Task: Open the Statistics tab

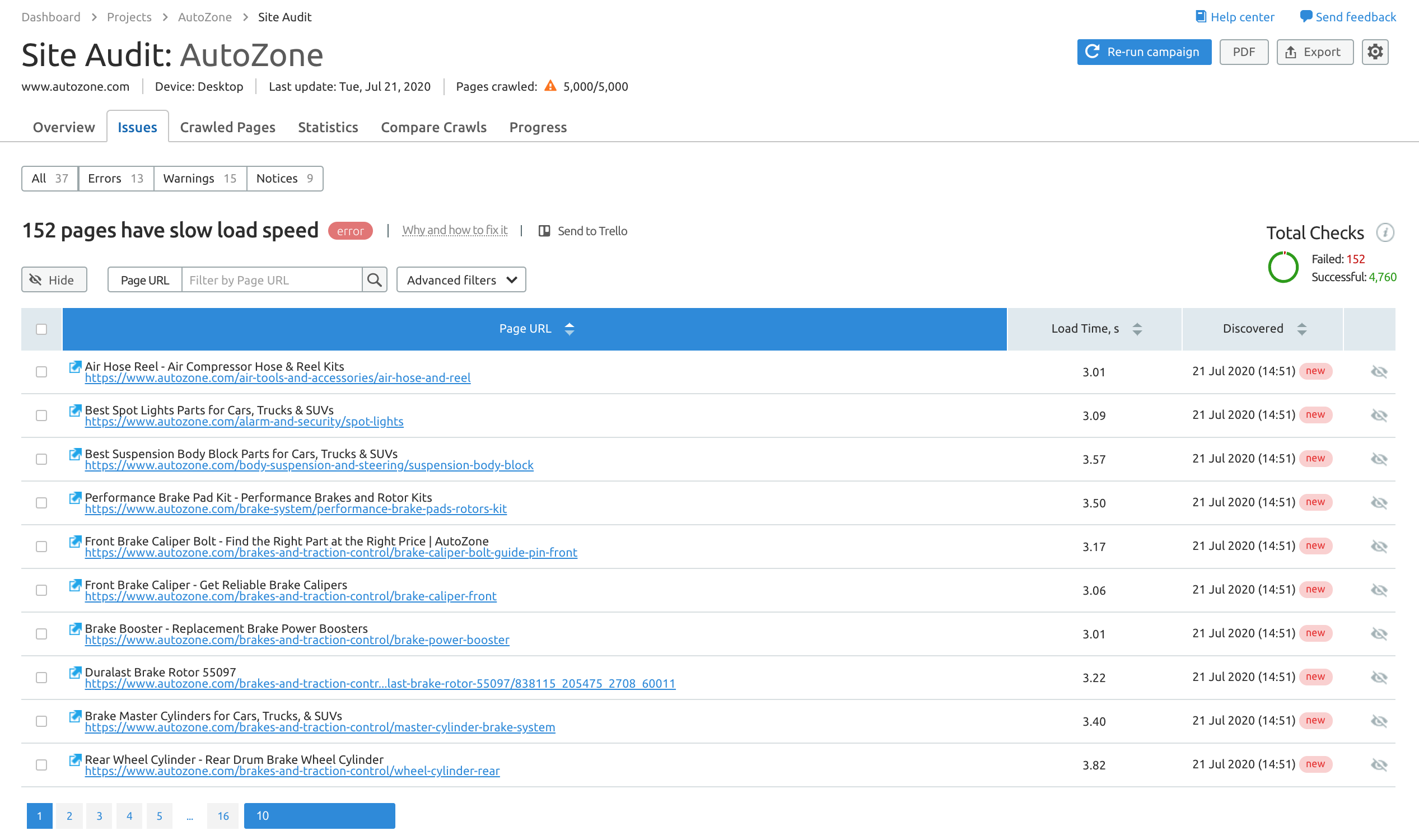Action: click(328, 127)
